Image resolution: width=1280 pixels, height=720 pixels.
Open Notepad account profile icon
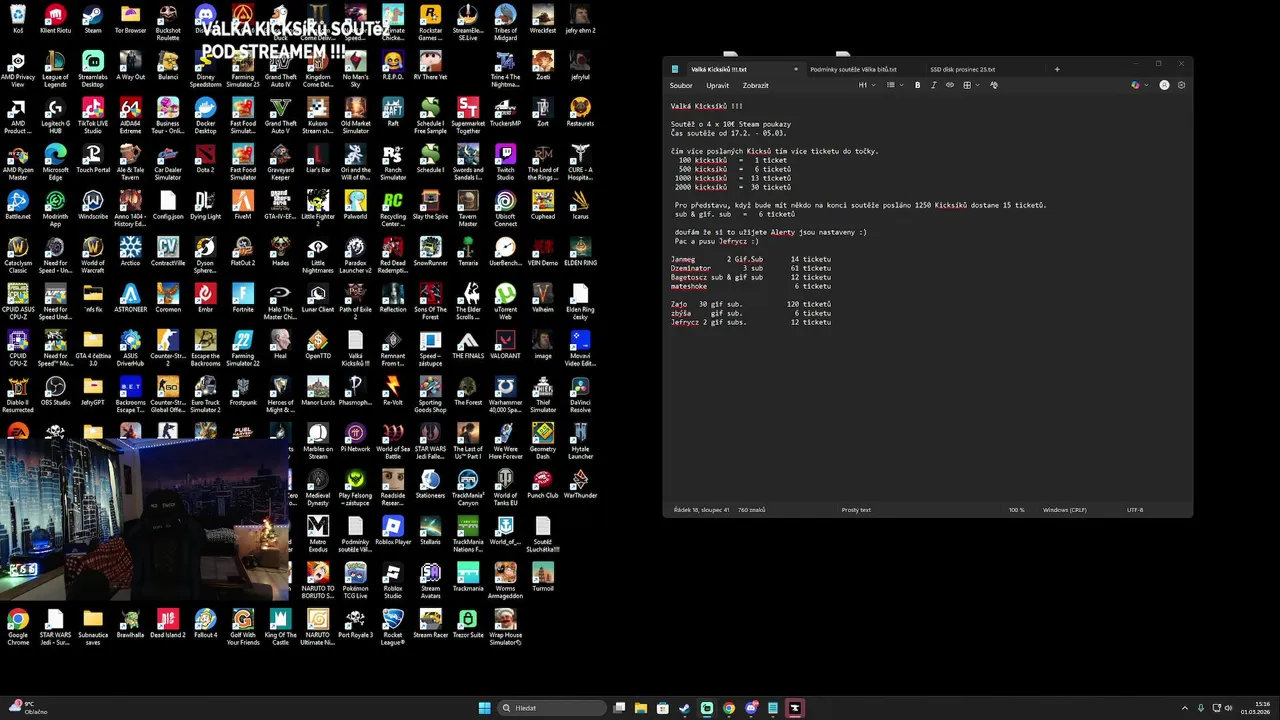click(1164, 85)
